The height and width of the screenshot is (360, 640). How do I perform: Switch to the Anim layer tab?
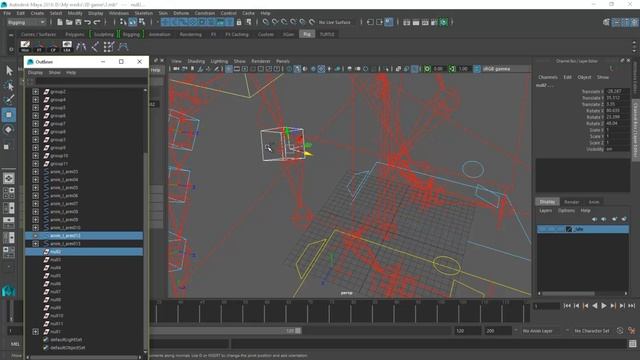point(594,202)
